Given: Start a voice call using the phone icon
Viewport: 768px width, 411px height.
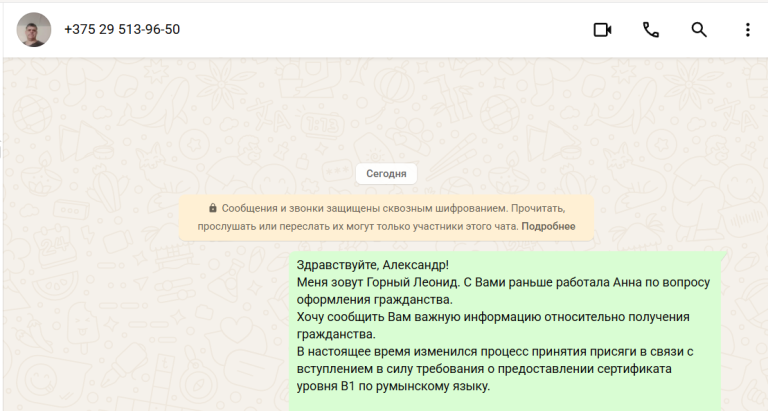Looking at the screenshot, I should 650,30.
